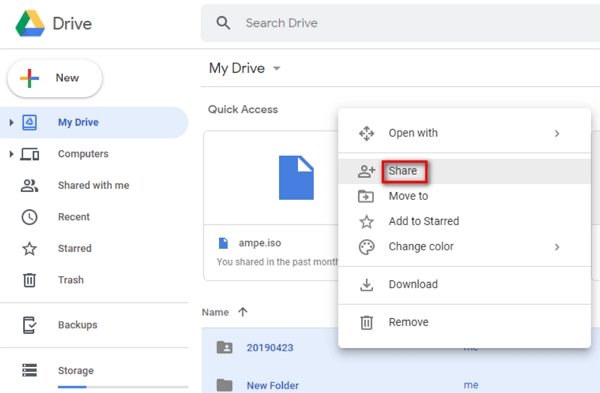Click the Open with arrows icon
The height and width of the screenshot is (393, 600).
tap(366, 133)
